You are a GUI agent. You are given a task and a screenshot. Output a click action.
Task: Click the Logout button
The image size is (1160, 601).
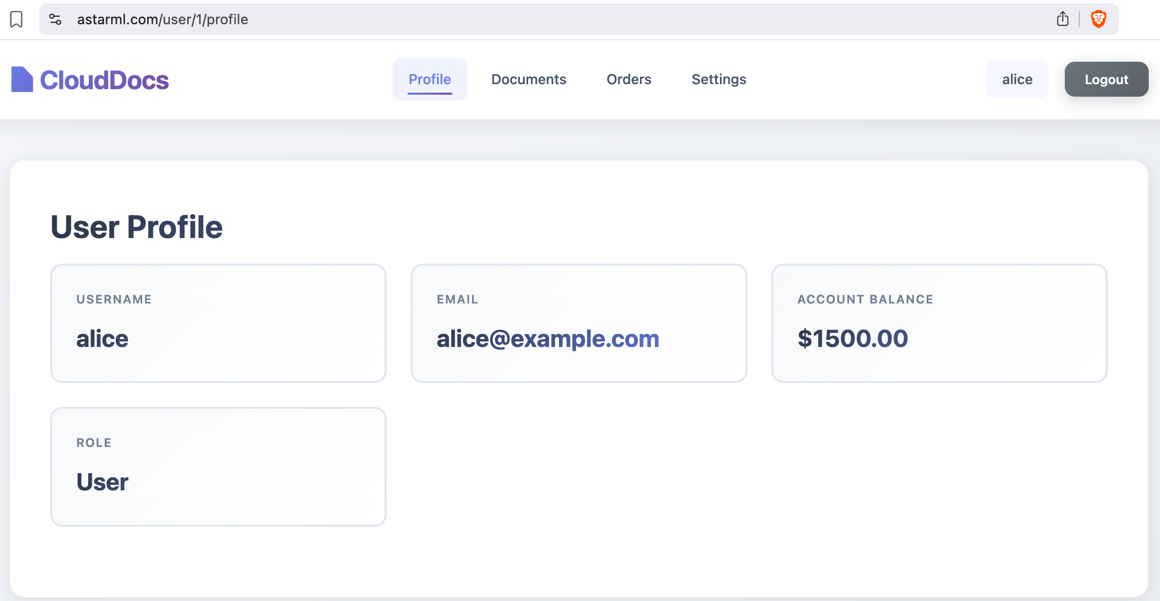pyautogui.click(x=1106, y=79)
